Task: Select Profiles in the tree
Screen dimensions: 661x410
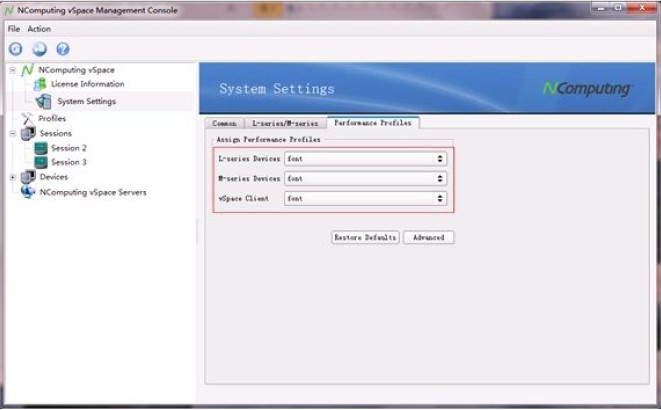Action: click(52, 118)
